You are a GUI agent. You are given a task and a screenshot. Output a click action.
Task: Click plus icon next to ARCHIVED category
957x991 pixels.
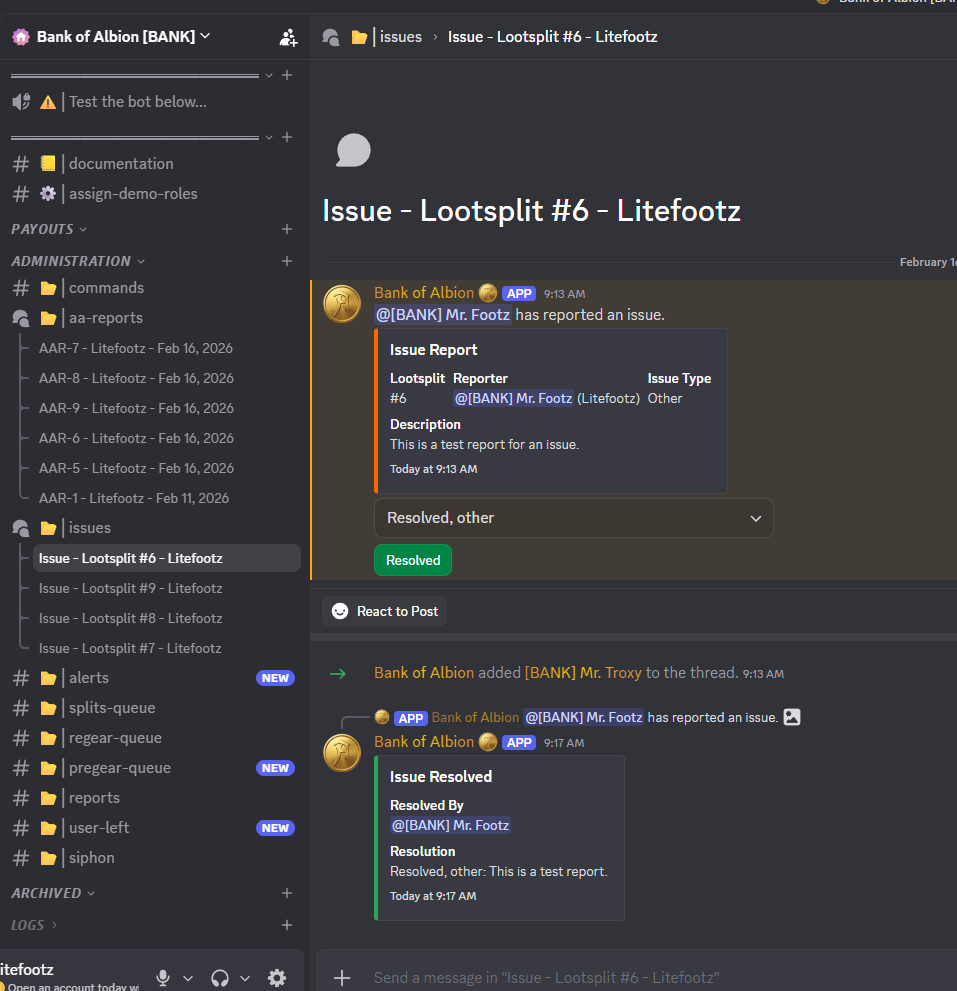pyautogui.click(x=287, y=893)
